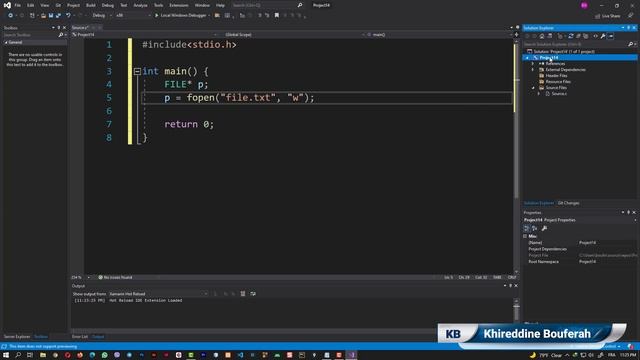Viewport: 640px width, 360px height.
Task: Click the Live Share button
Action: coord(607,16)
